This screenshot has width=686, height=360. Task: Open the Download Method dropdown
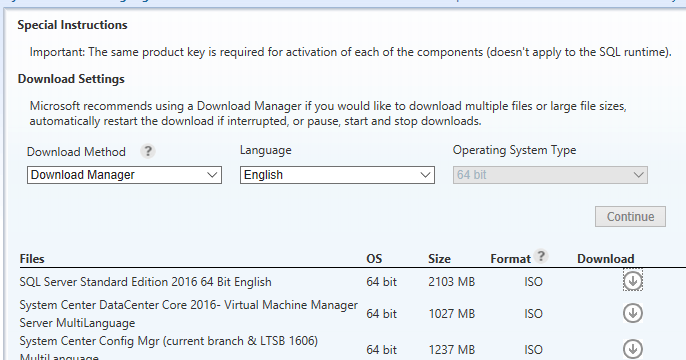tap(124, 175)
